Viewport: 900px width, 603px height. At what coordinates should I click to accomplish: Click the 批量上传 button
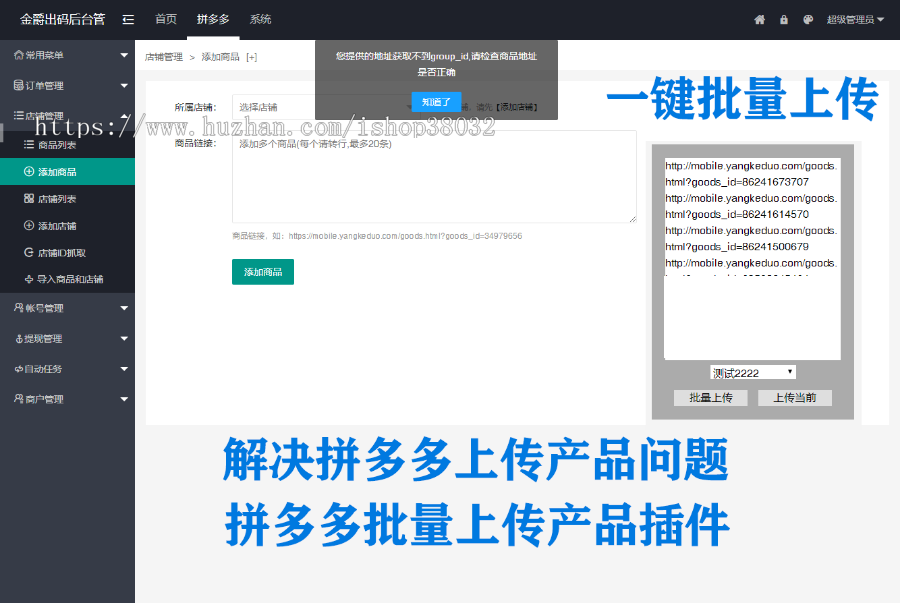tap(711, 398)
